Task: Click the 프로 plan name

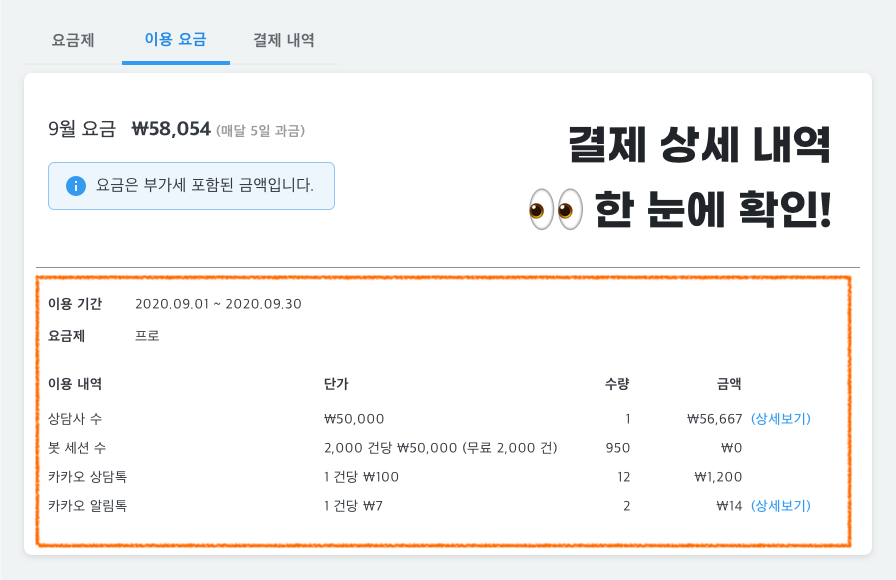Action: click(x=147, y=336)
